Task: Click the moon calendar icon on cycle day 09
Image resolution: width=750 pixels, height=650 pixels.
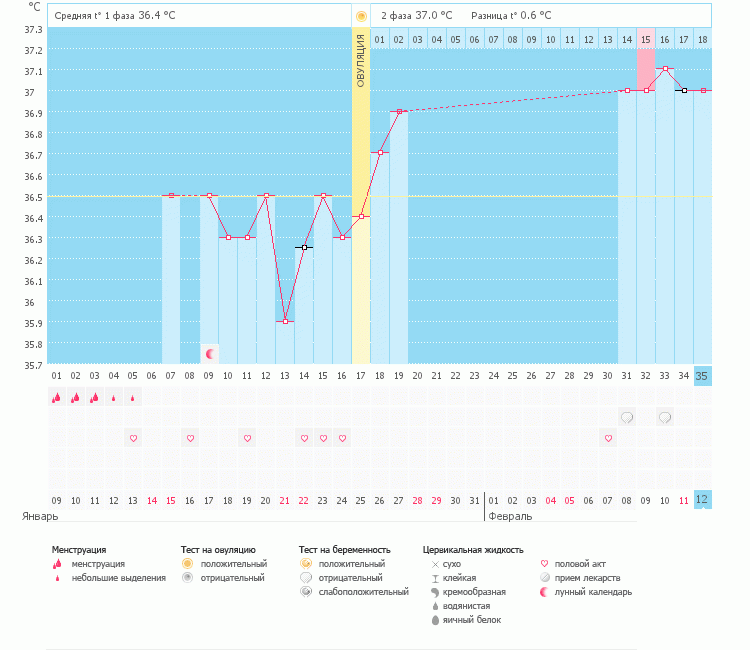Action: [x=209, y=354]
